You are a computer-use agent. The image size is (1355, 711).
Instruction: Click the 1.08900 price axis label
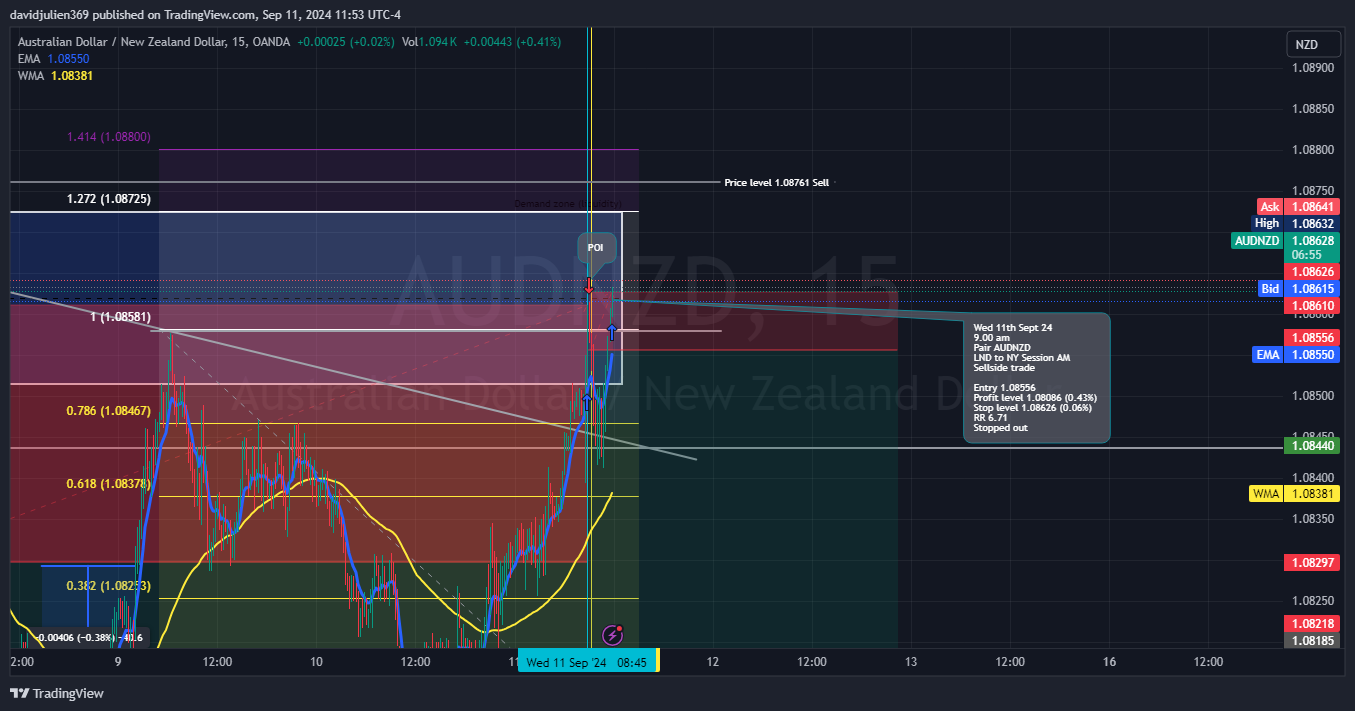pos(1312,68)
